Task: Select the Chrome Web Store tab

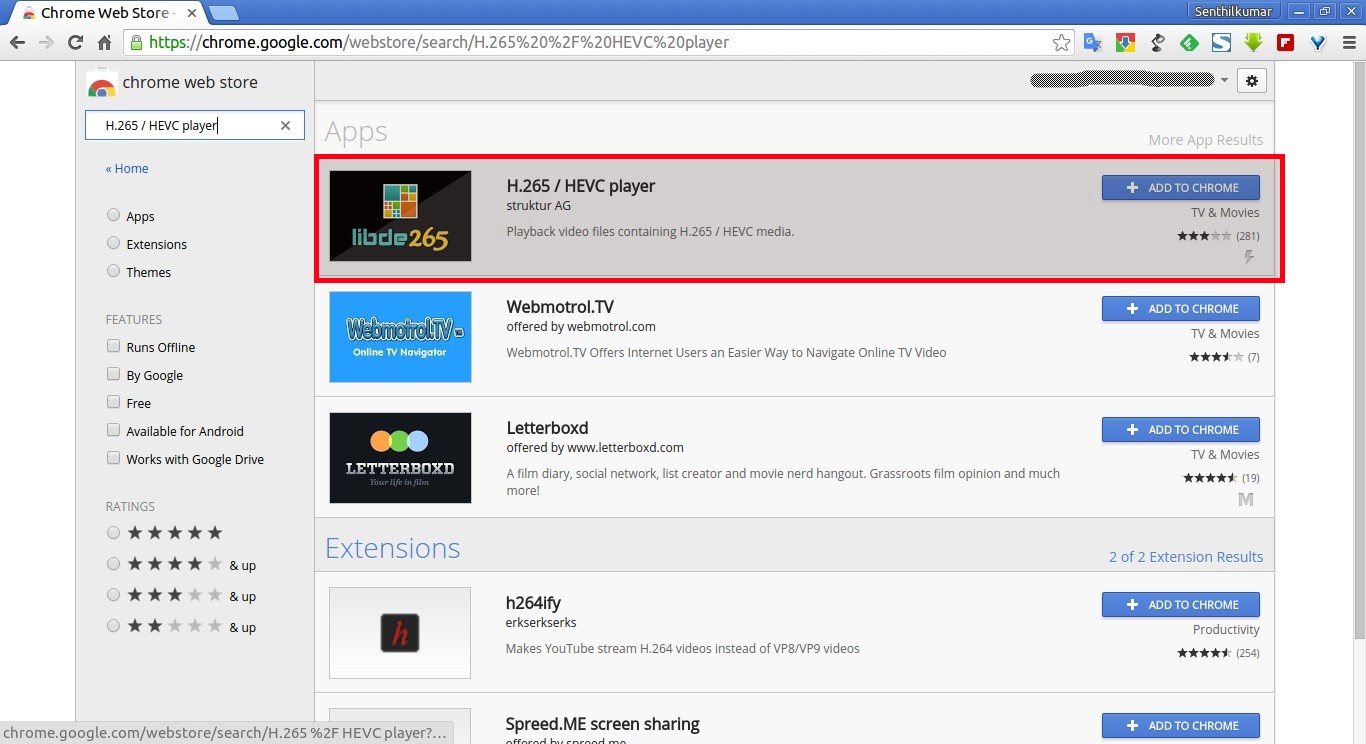Action: (x=100, y=13)
